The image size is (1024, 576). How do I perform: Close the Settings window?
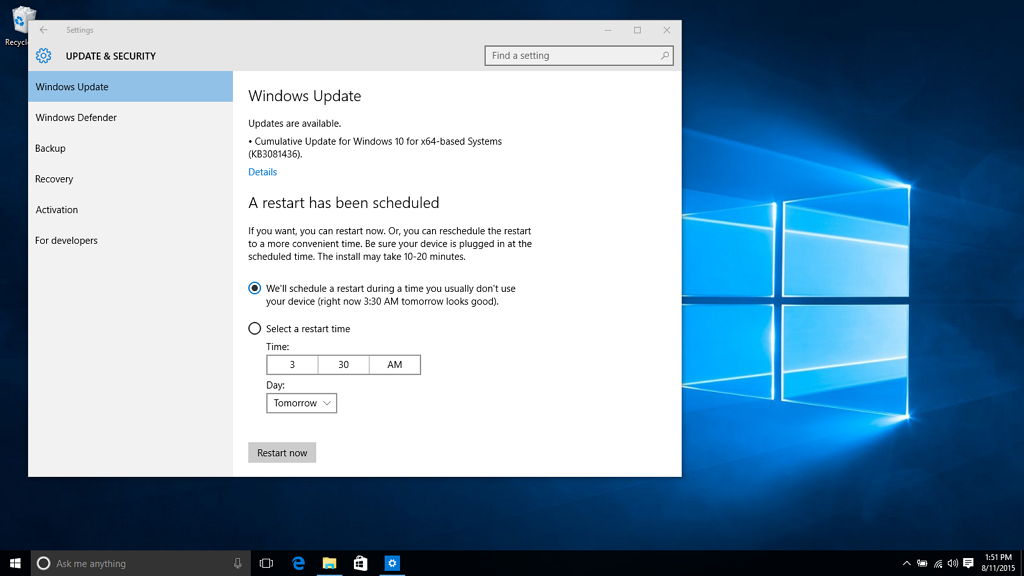pyautogui.click(x=667, y=30)
